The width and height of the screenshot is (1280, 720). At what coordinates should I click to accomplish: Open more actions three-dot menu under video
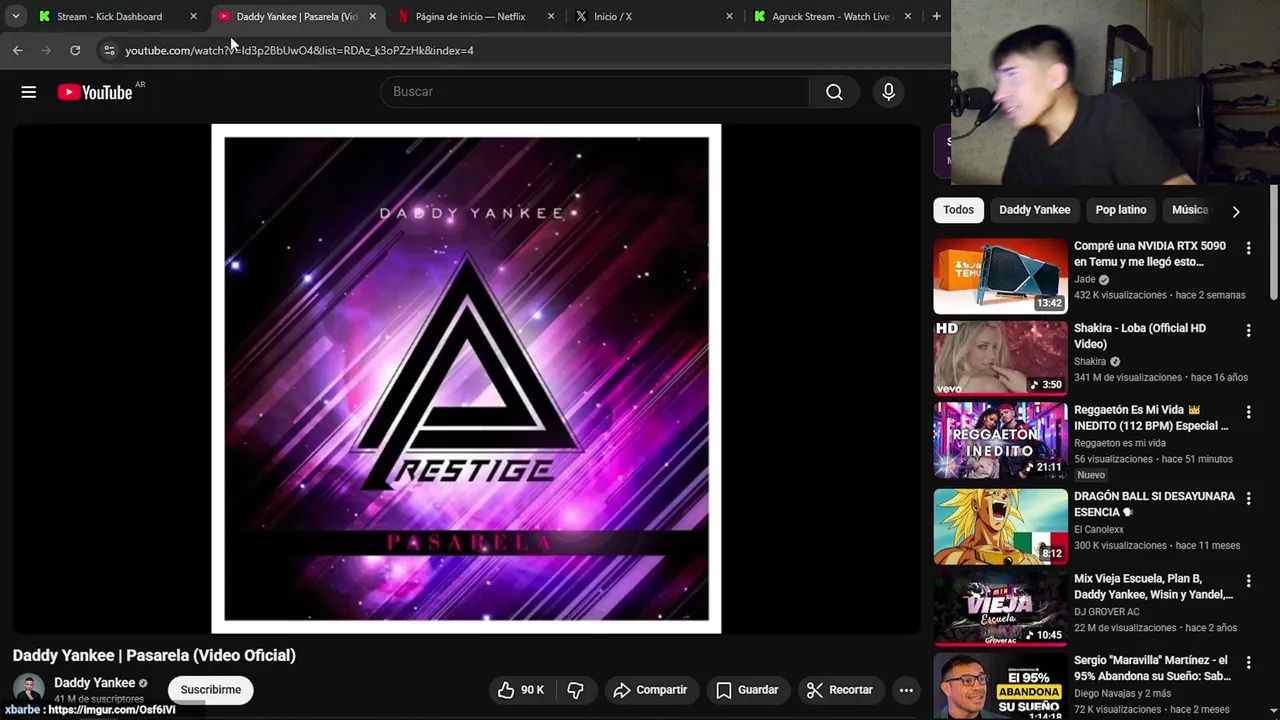point(906,690)
